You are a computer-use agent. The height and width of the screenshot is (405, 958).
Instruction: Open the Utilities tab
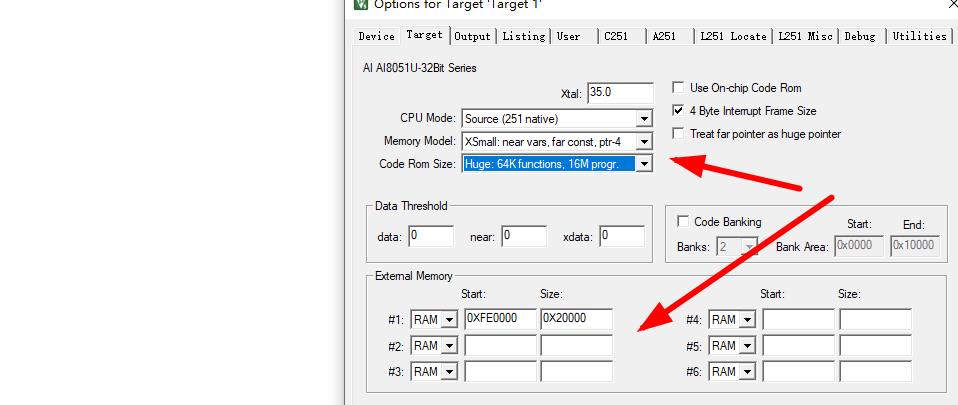click(x=920, y=36)
